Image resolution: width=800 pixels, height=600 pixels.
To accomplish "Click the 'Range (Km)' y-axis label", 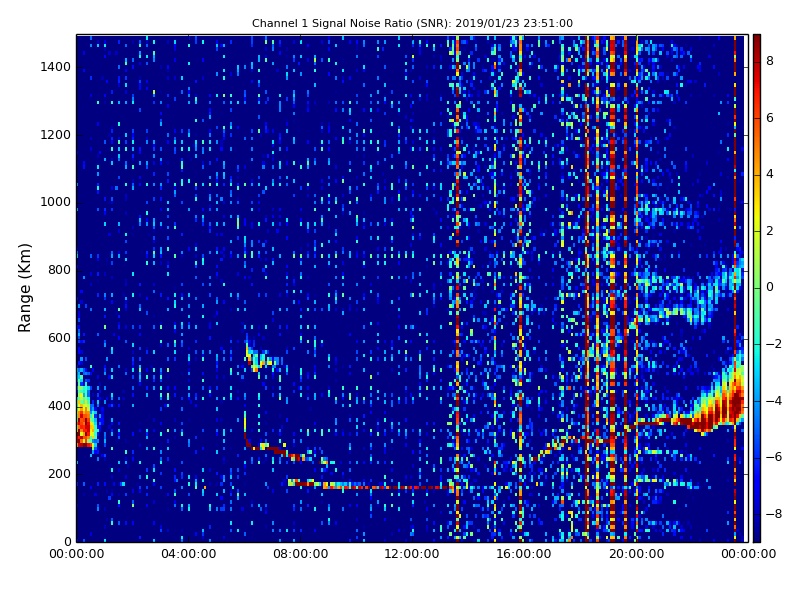I will [24, 288].
